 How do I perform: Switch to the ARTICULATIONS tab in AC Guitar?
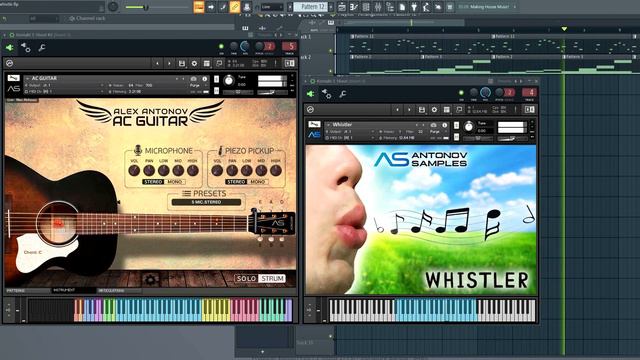(118, 291)
